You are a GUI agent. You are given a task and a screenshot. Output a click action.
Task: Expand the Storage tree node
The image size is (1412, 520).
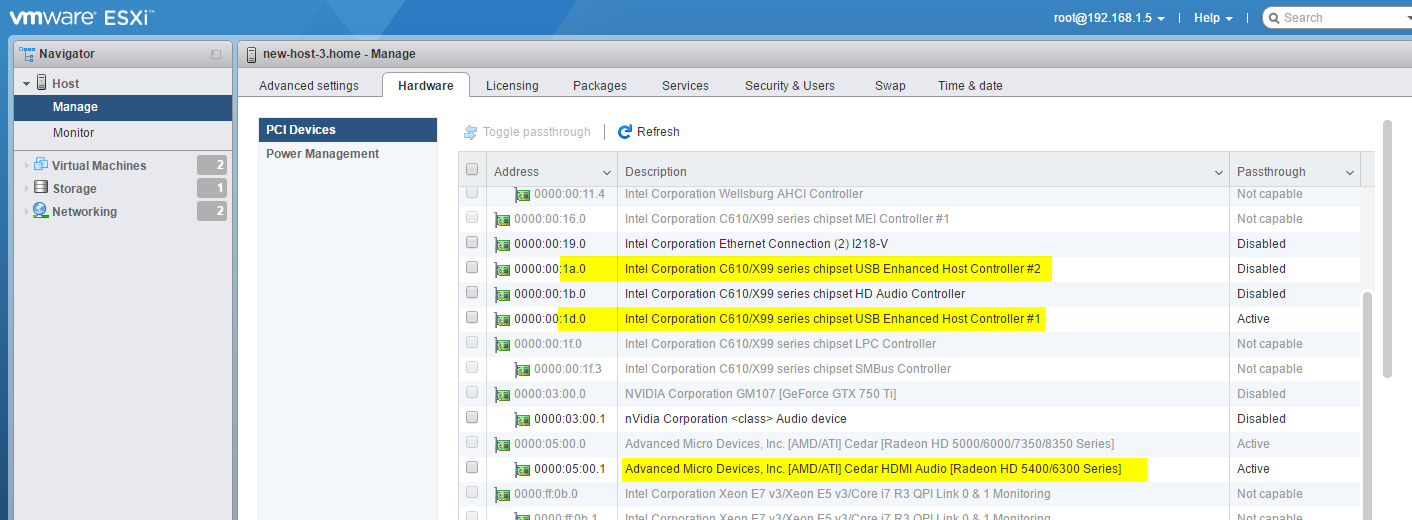click(x=26, y=189)
